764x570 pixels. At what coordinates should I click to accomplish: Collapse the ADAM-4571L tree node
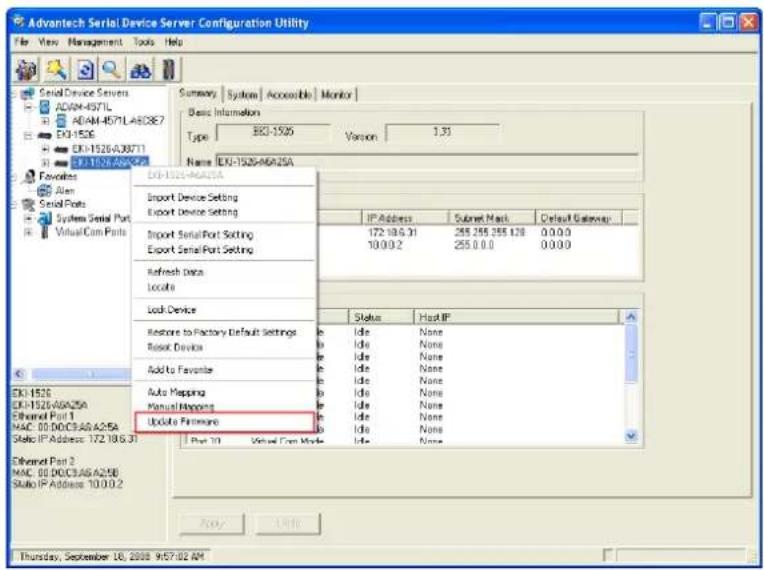pos(28,107)
